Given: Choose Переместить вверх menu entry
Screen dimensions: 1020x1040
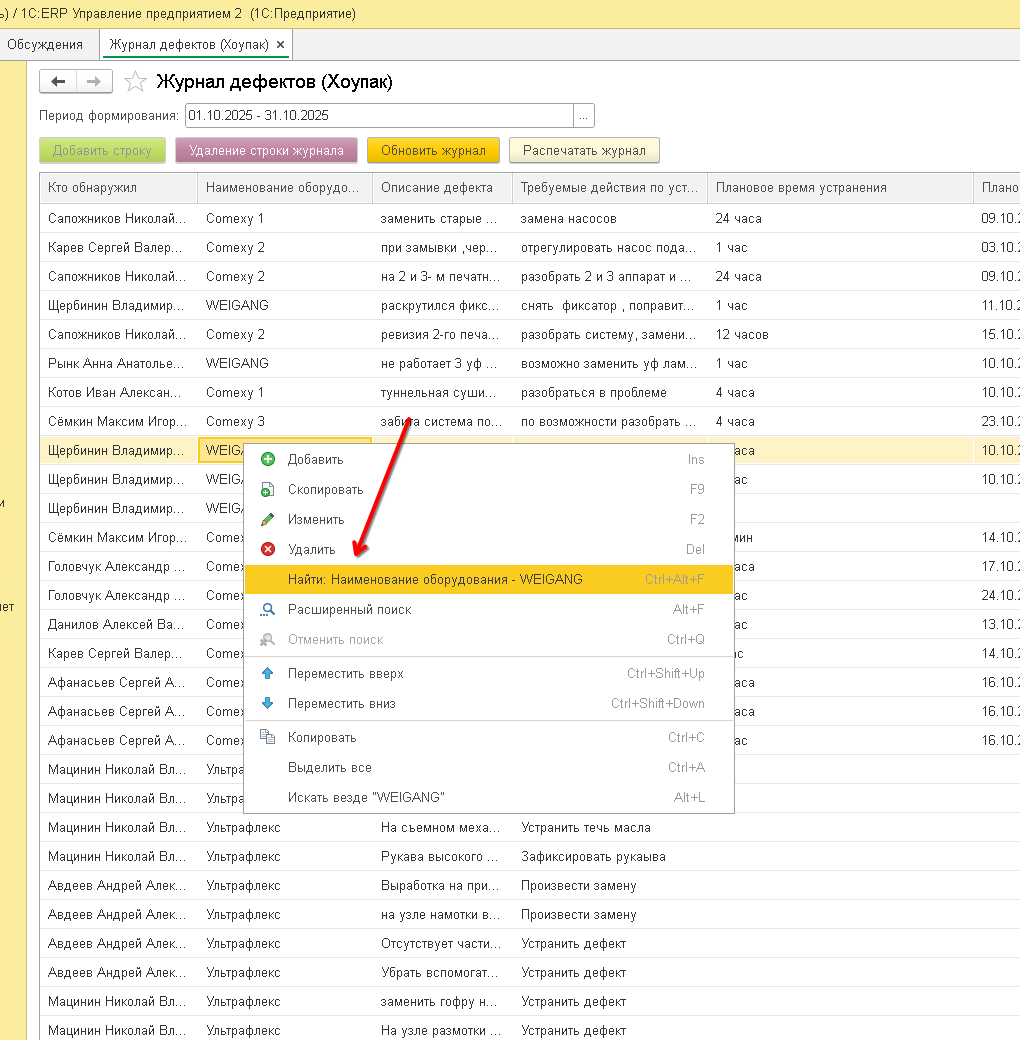Looking at the screenshot, I should (x=345, y=674).
